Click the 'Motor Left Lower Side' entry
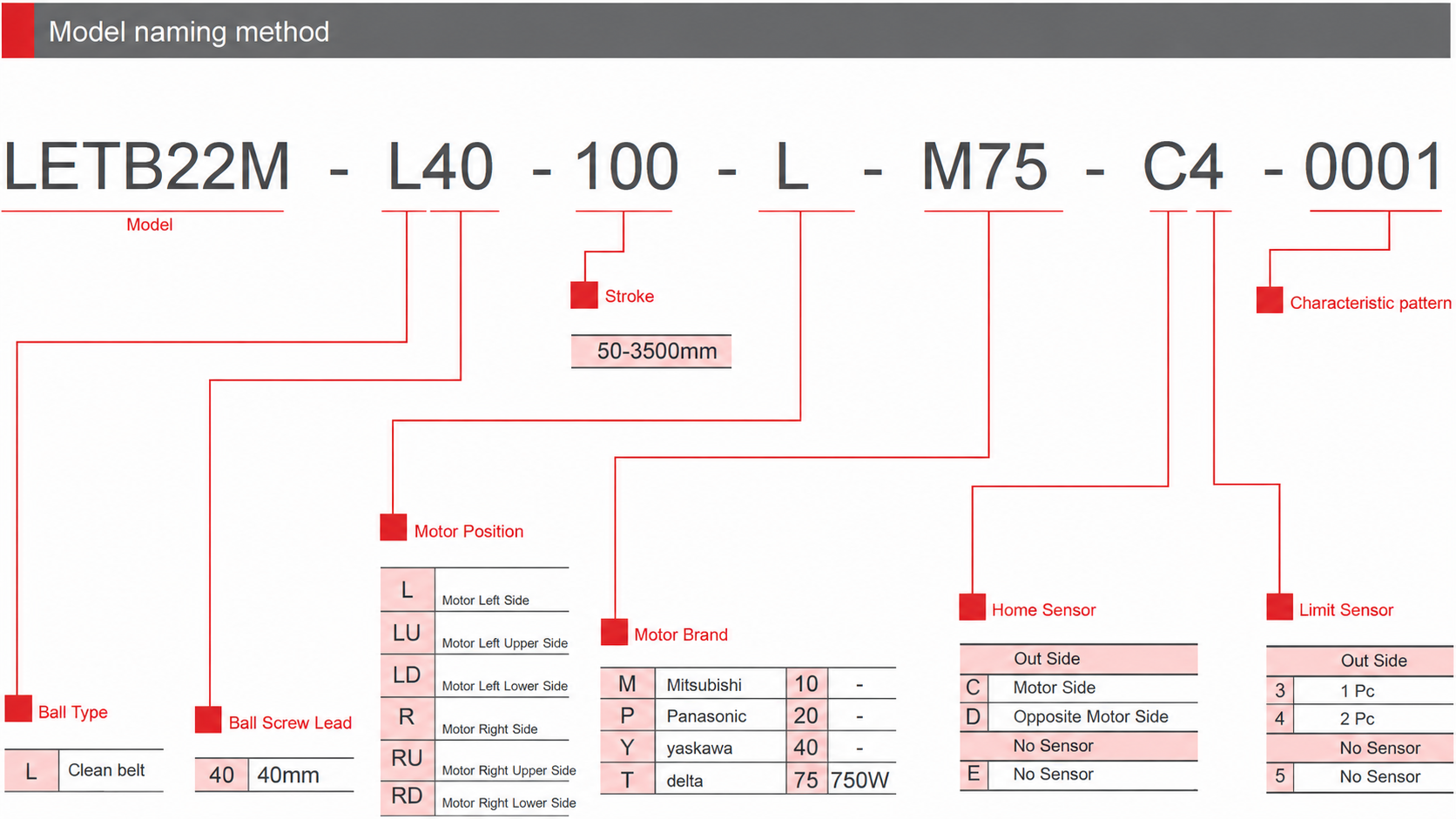 (x=504, y=686)
